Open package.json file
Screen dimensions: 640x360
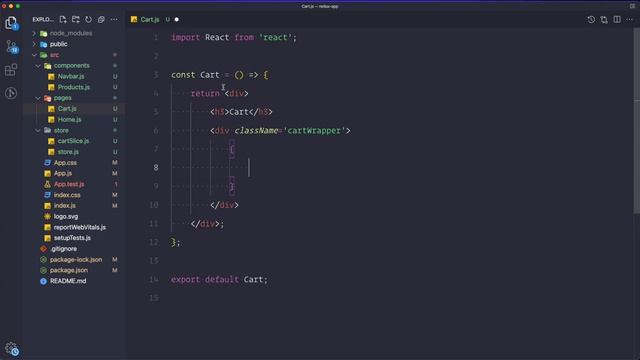(69, 270)
